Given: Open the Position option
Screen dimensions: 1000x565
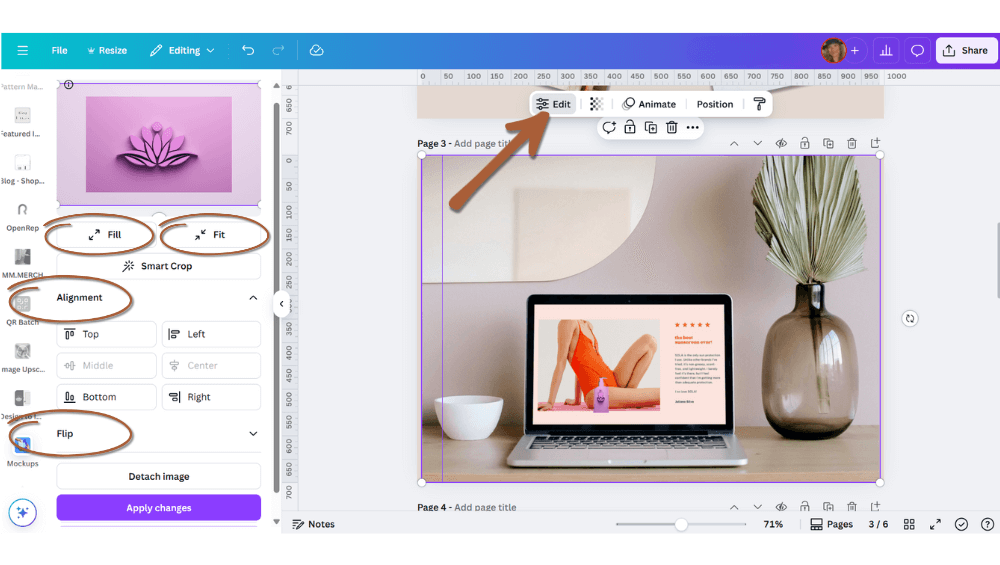Looking at the screenshot, I should 714,104.
